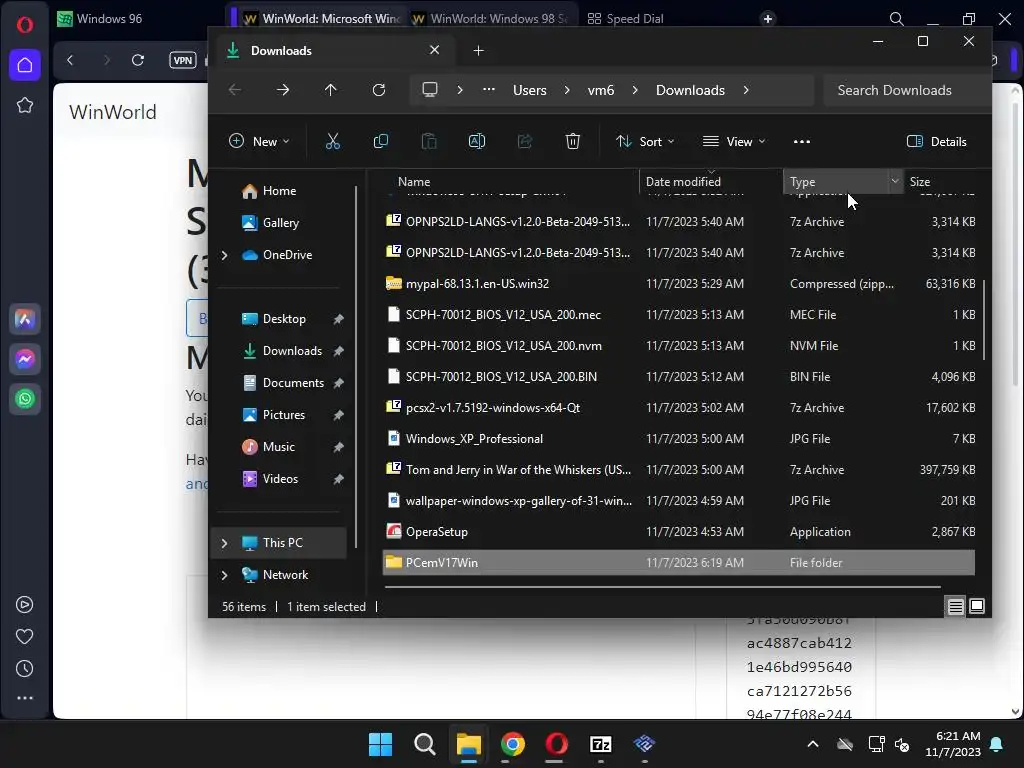Image resolution: width=1024 pixels, height=768 pixels.
Task: Click the breadcrumb ellipsis in address bar
Action: 488,89
